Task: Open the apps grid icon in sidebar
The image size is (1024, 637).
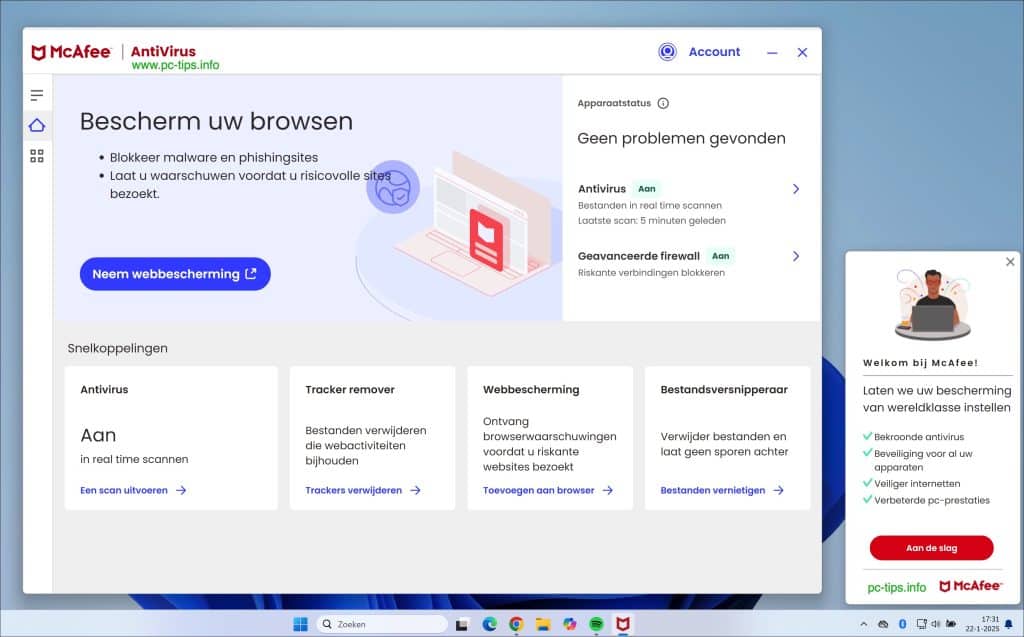Action: pos(37,155)
